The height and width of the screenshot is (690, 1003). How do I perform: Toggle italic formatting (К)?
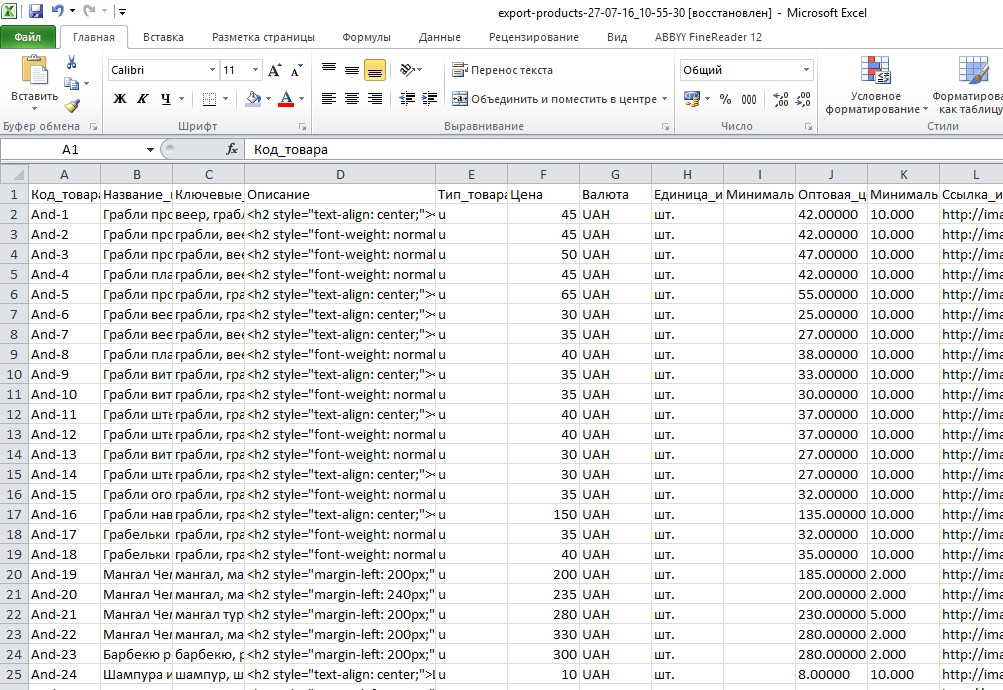143,98
